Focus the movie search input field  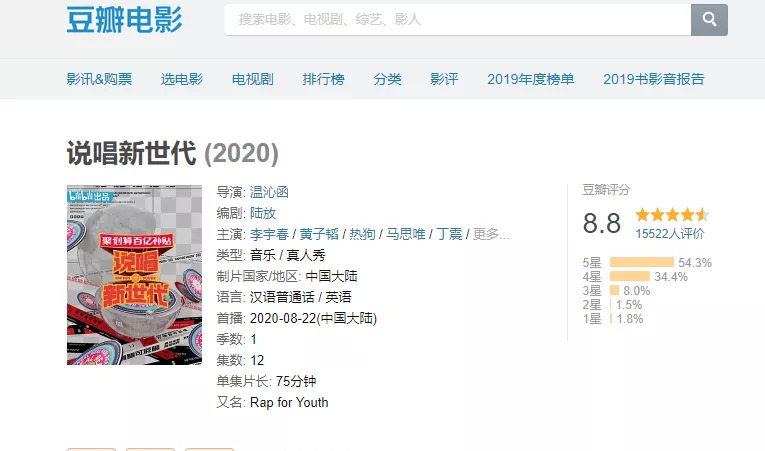(458, 20)
